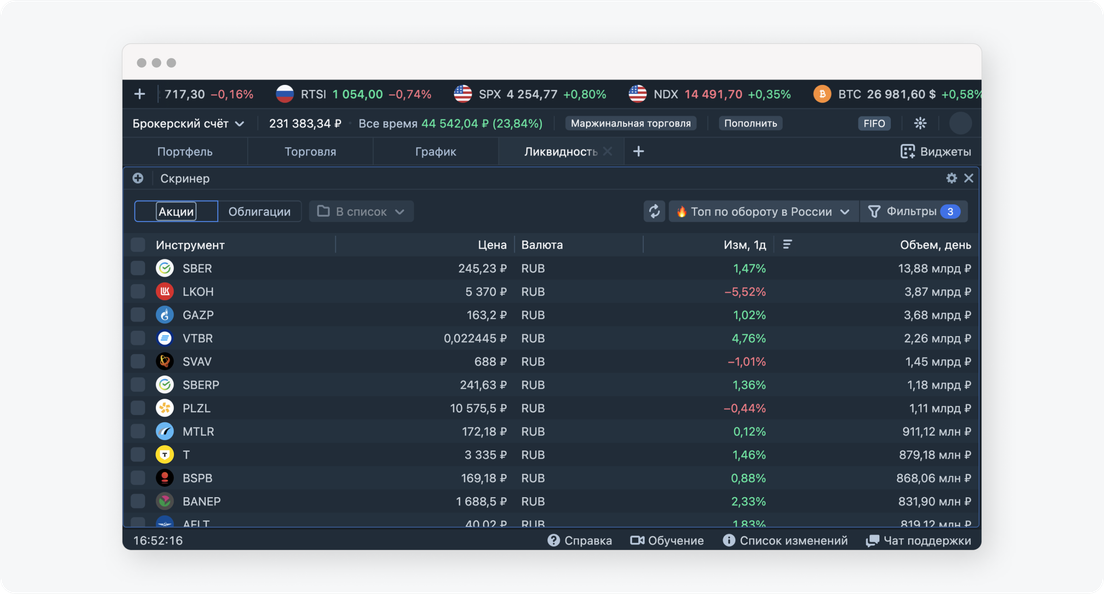Click the MTLR logo icon
The width and height of the screenshot is (1104, 594).
click(165, 431)
